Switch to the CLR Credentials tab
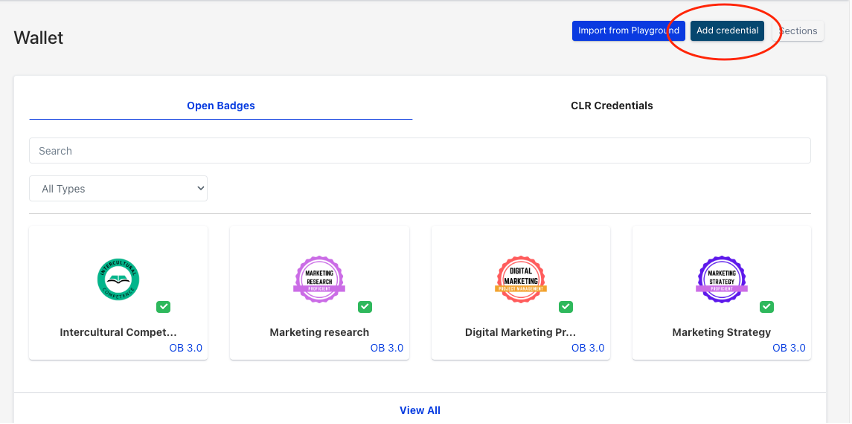852x424 pixels. (611, 106)
